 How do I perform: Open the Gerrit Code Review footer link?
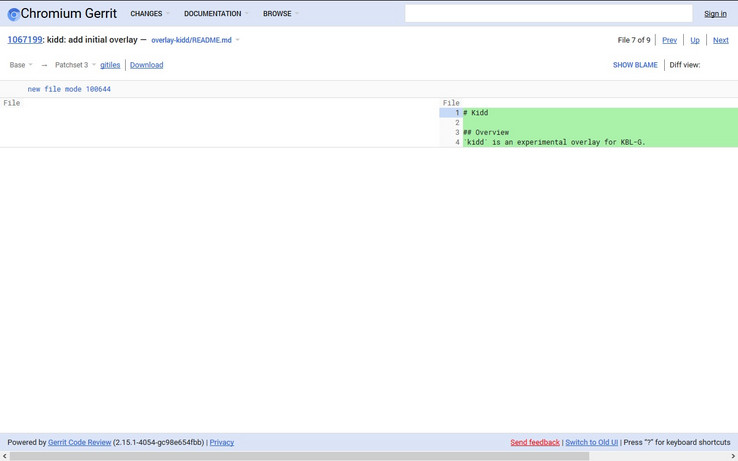[x=80, y=442]
